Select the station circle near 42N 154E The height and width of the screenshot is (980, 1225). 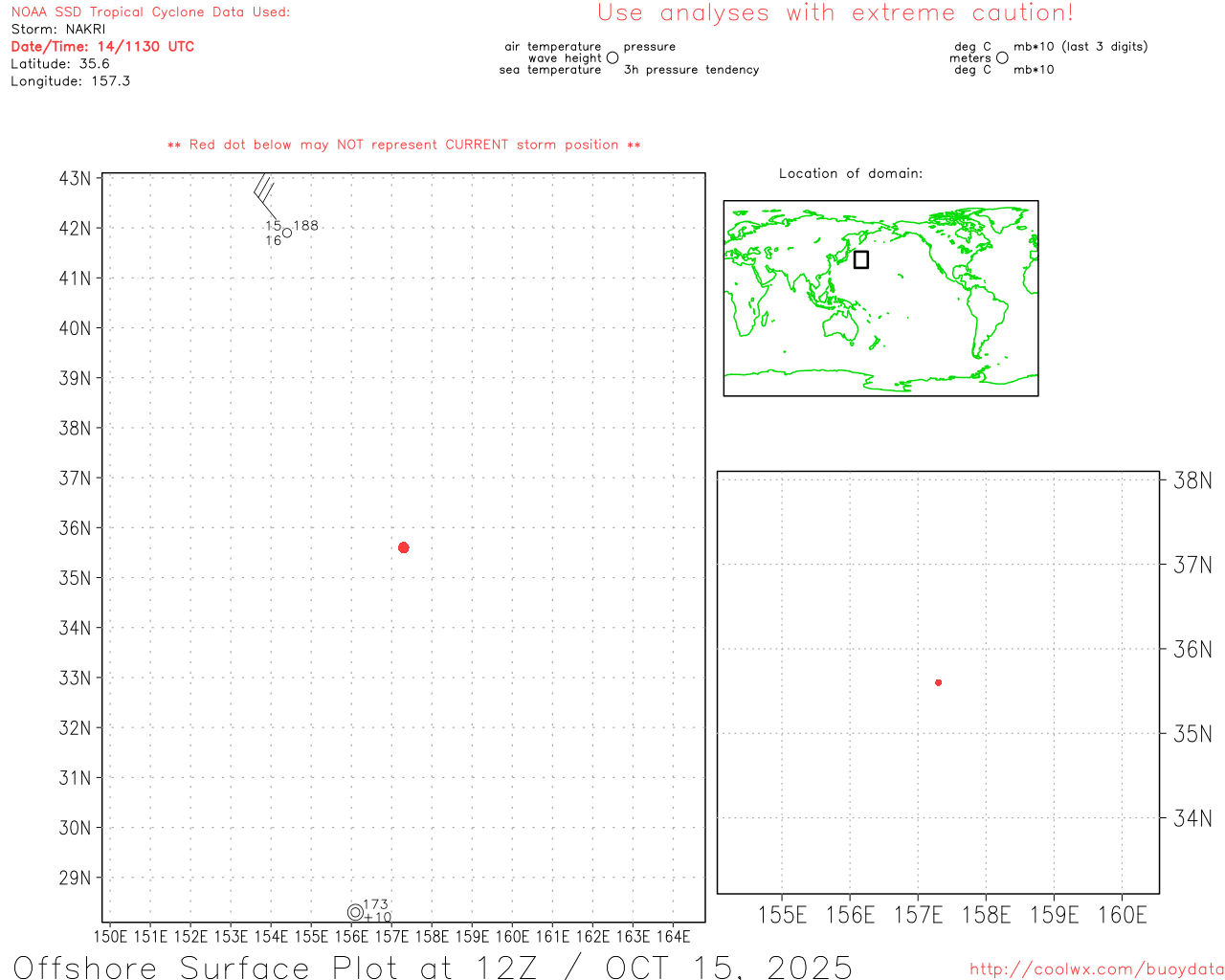point(286,233)
